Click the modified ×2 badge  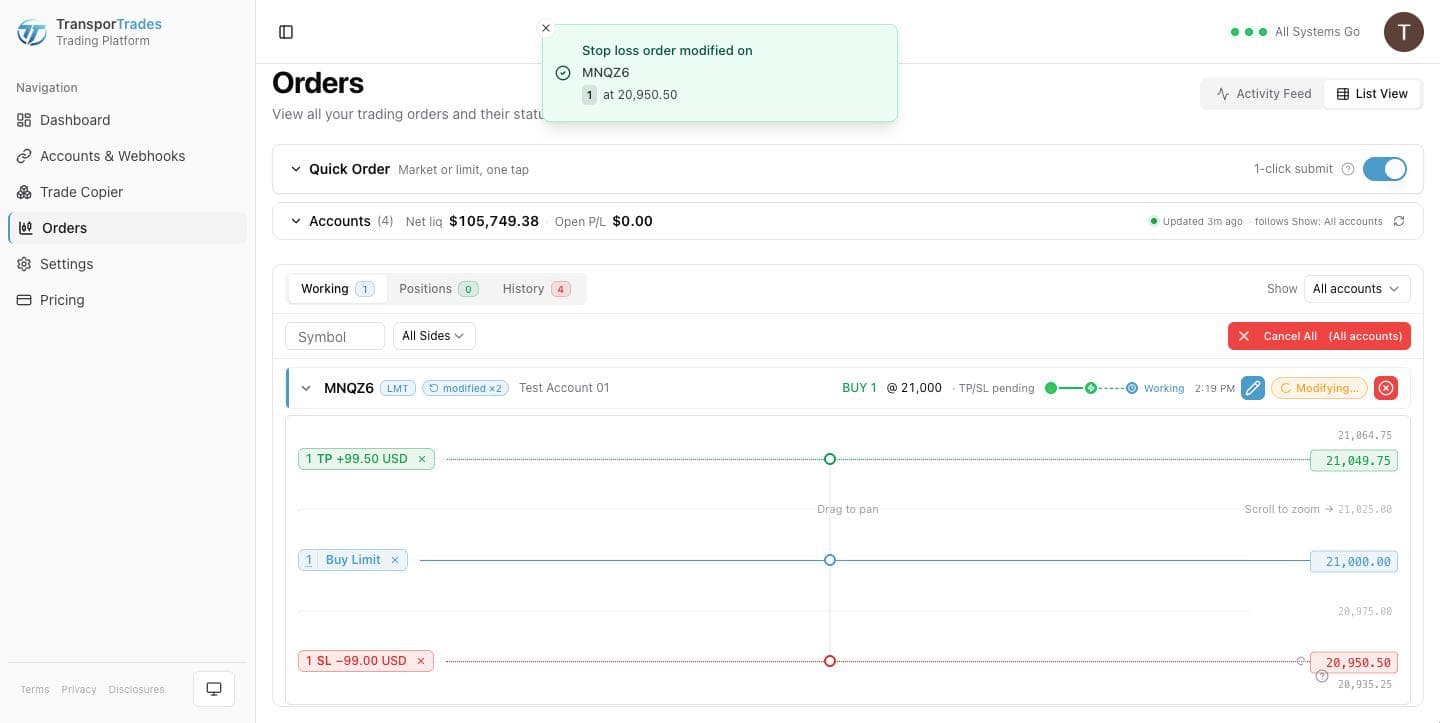465,388
